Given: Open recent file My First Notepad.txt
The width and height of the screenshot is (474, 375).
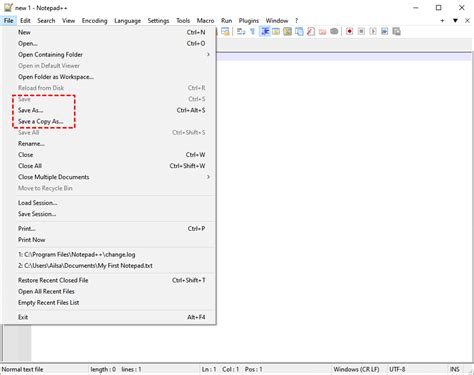Looking at the screenshot, I should (x=109, y=266).
